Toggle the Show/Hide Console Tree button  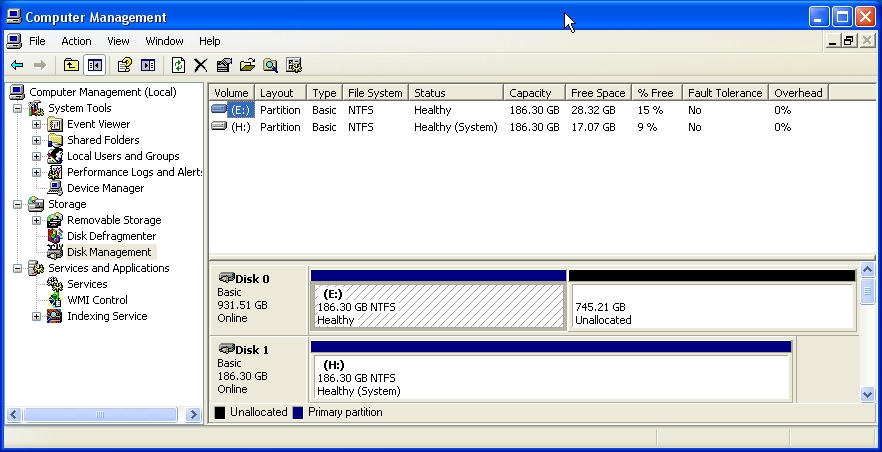click(x=94, y=65)
